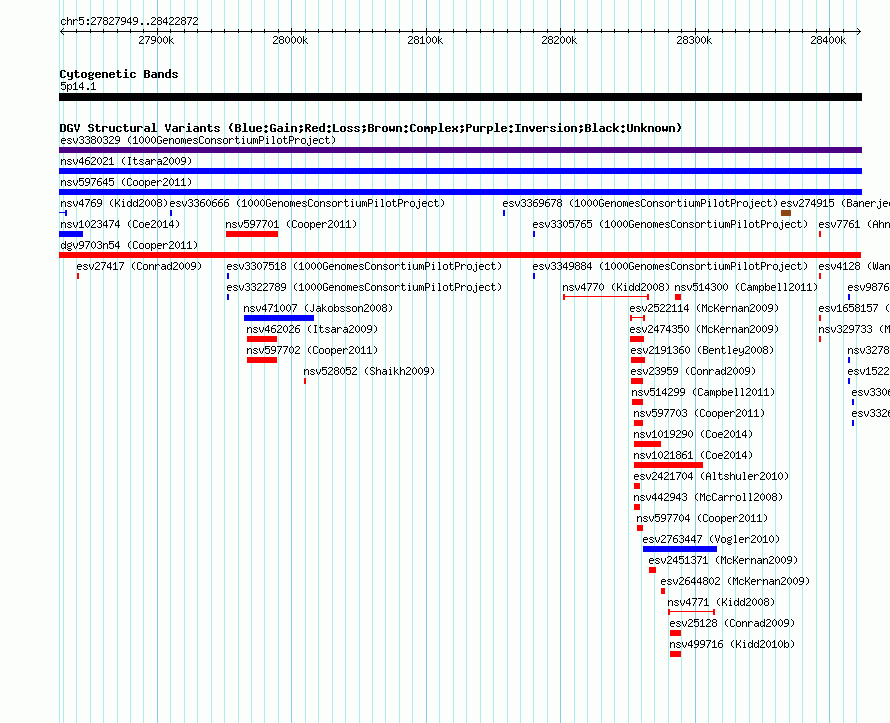Screen dimensions: 890x723
Task: Open dgv9703n54 (Cooper2011) label
Action: 129,245
